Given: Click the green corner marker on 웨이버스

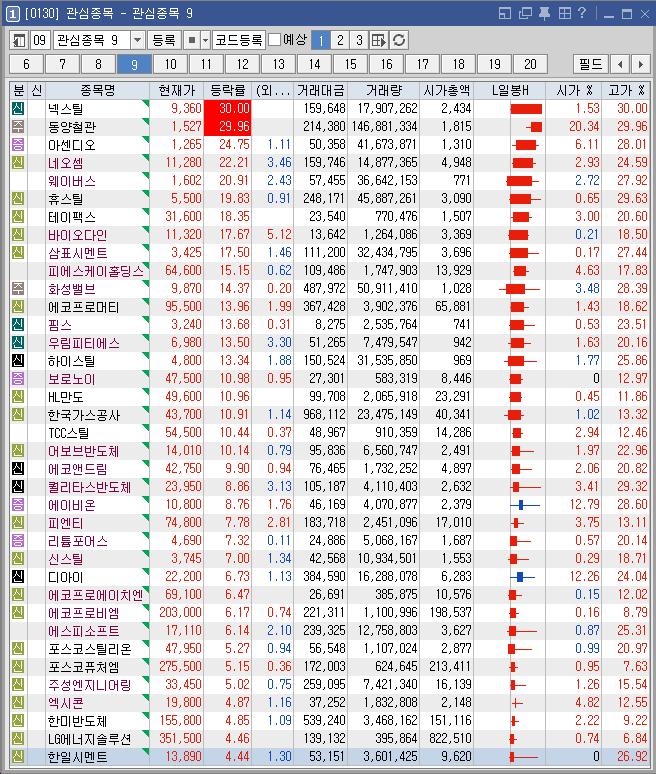Looking at the screenshot, I should coord(146,175).
